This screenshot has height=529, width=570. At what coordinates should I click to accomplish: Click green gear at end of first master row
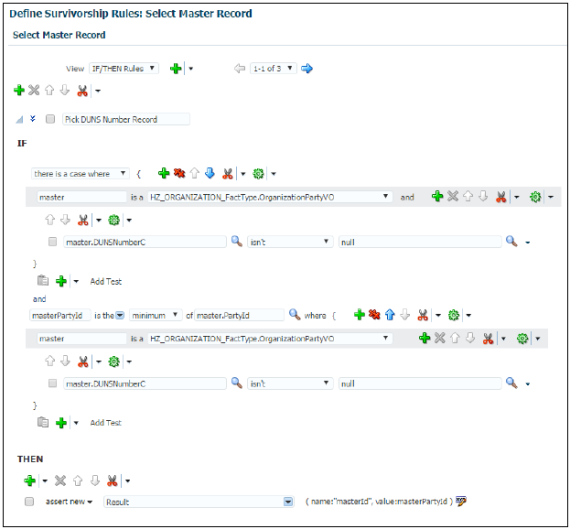[535, 197]
